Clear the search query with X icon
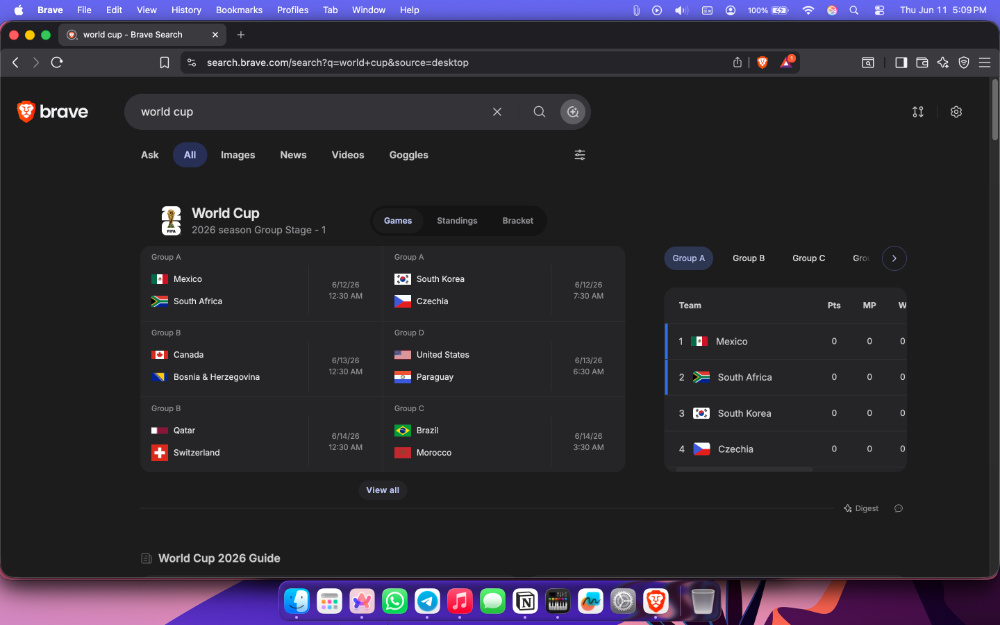Viewport: 1000px width, 625px height. [497, 112]
